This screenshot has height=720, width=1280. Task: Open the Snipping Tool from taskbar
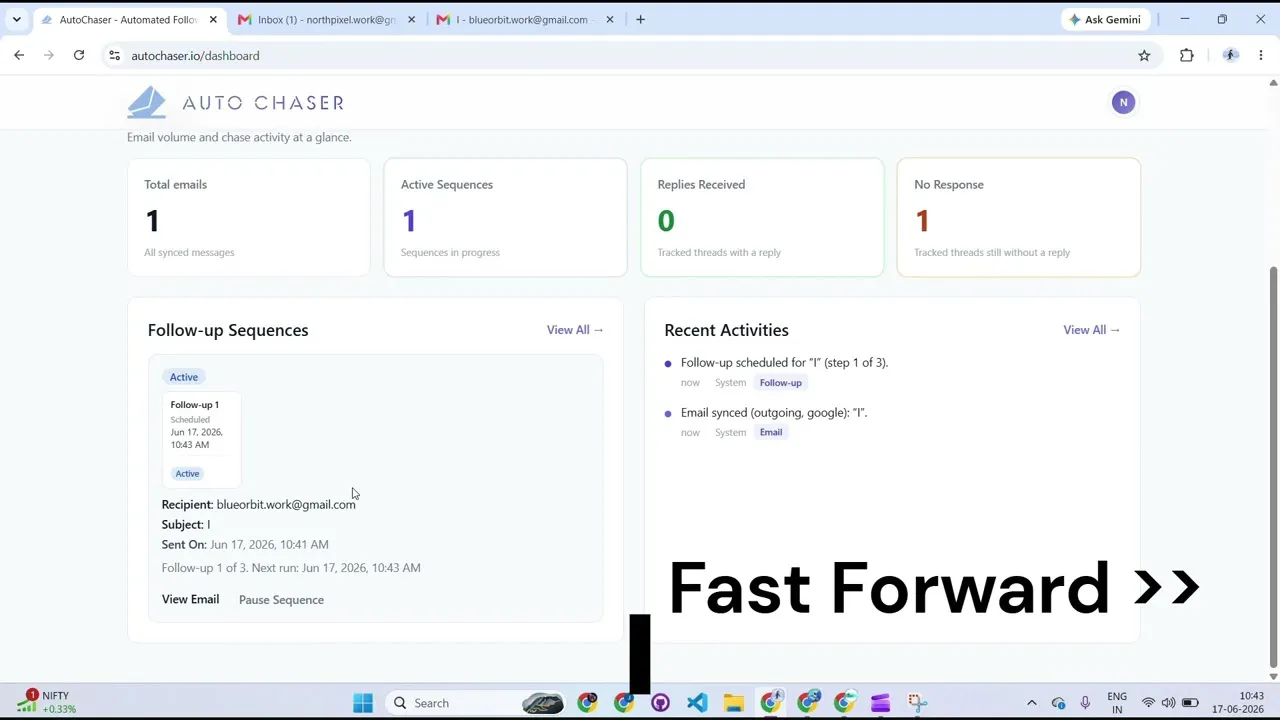(917, 703)
